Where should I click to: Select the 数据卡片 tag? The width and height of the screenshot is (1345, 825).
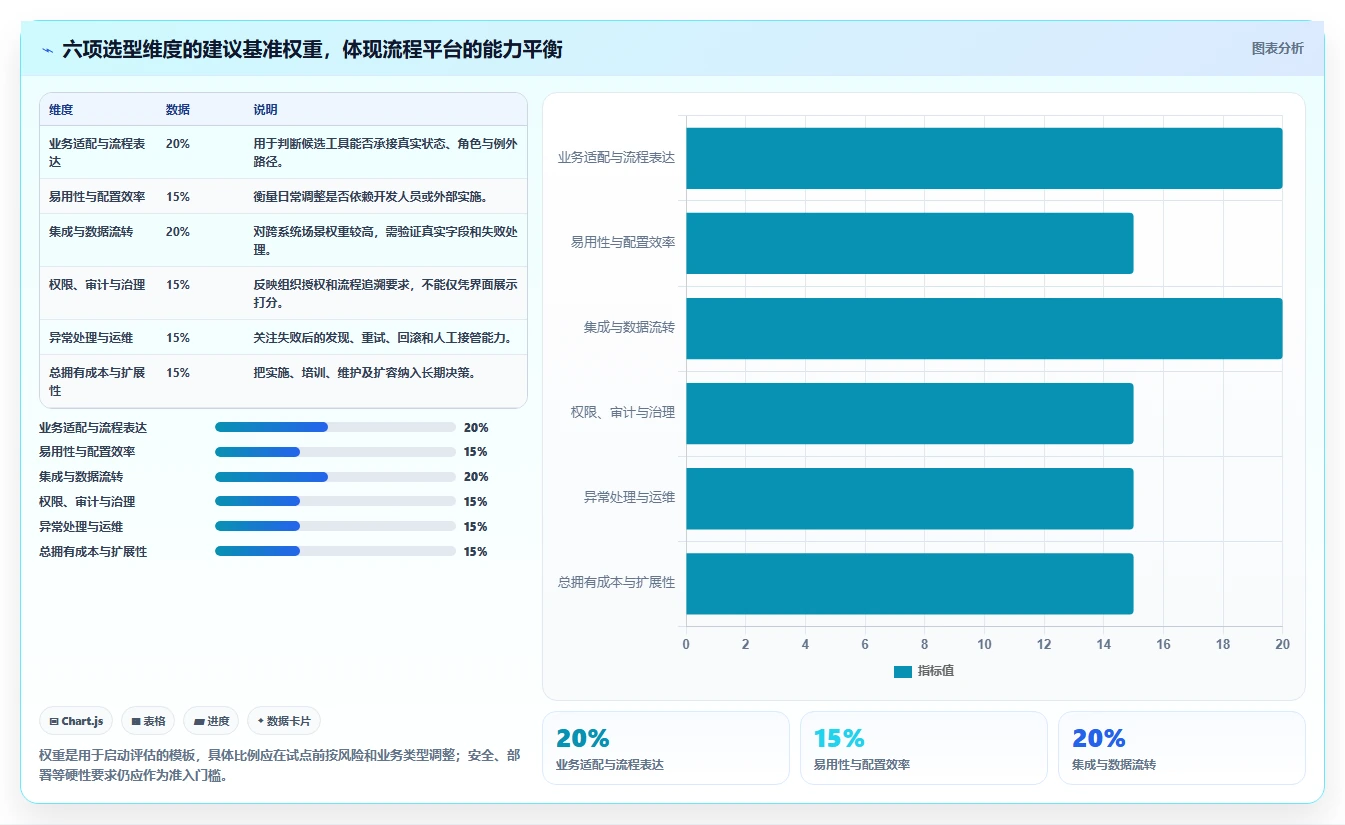coord(284,721)
